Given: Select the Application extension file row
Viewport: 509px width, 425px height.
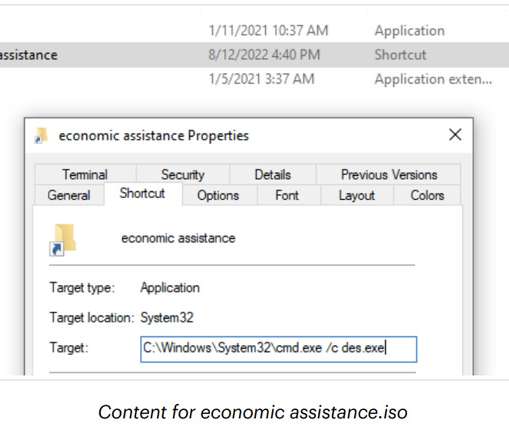Looking at the screenshot, I should coord(254,79).
